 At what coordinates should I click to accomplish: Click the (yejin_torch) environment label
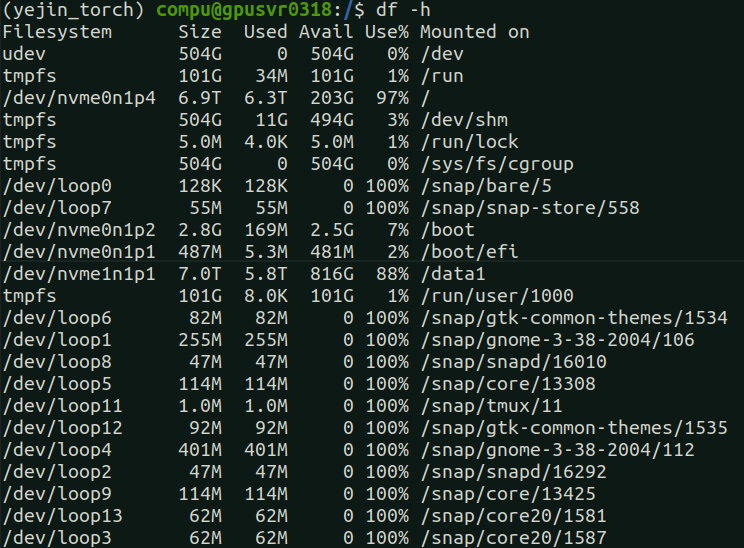[73, 10]
